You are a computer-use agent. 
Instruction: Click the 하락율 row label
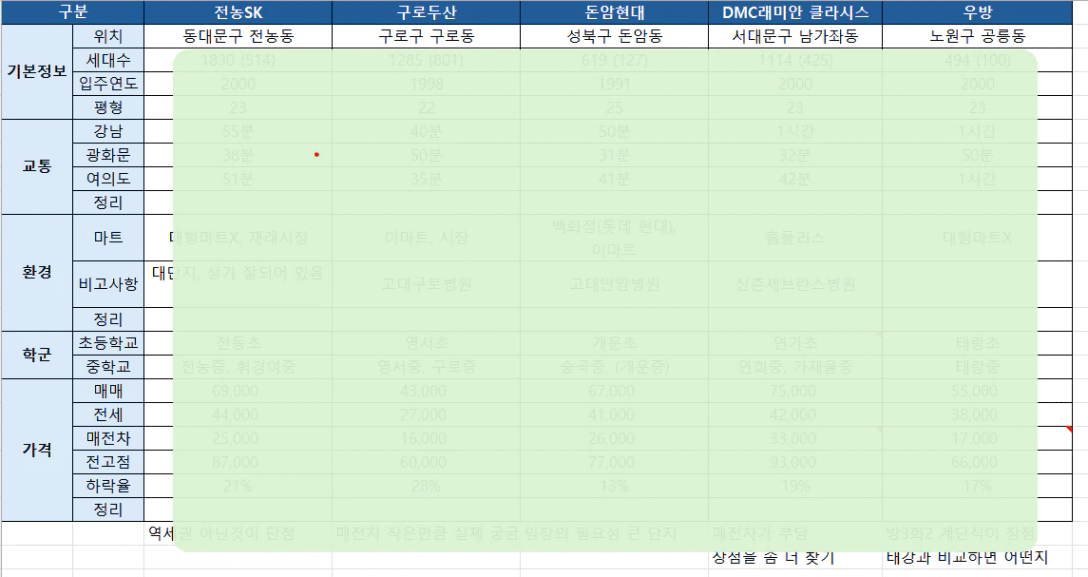(108, 485)
